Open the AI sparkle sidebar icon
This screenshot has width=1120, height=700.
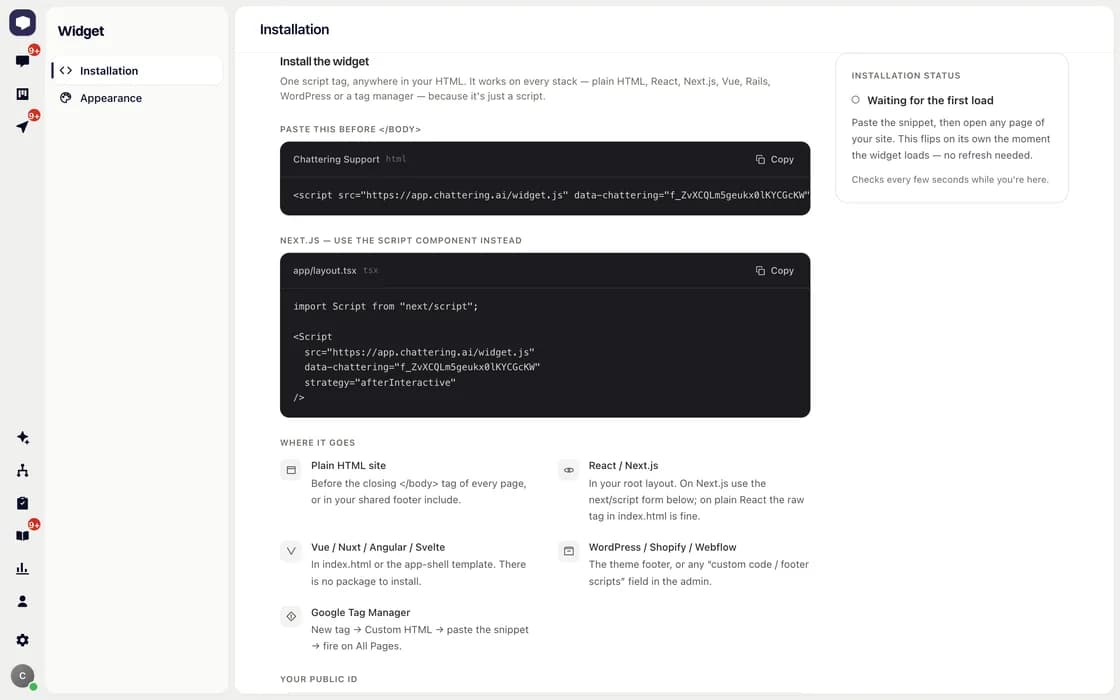[x=22, y=437]
